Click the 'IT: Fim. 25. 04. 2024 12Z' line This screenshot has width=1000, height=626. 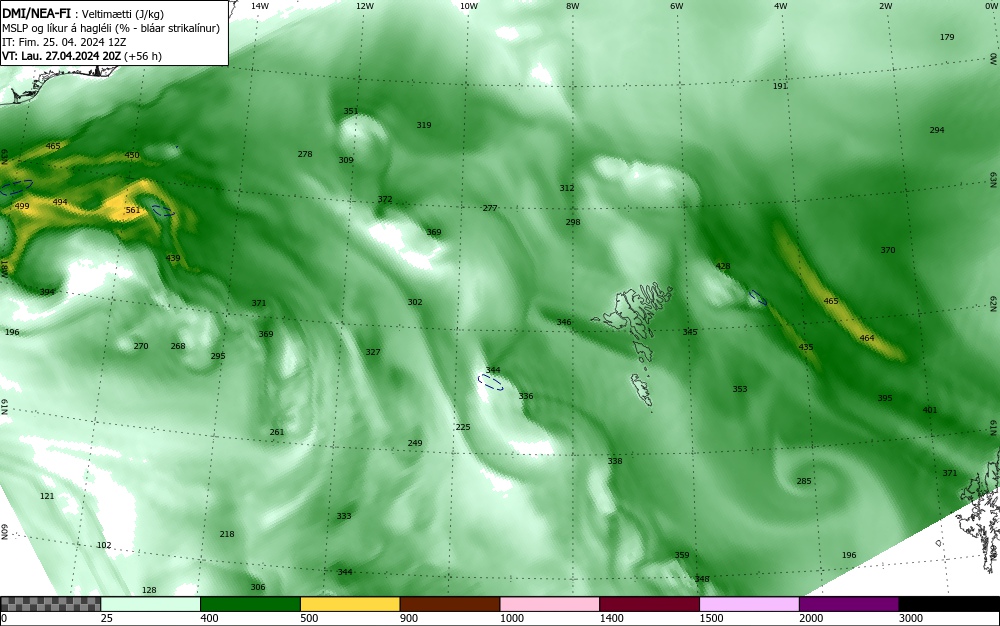pyautogui.click(x=64, y=42)
